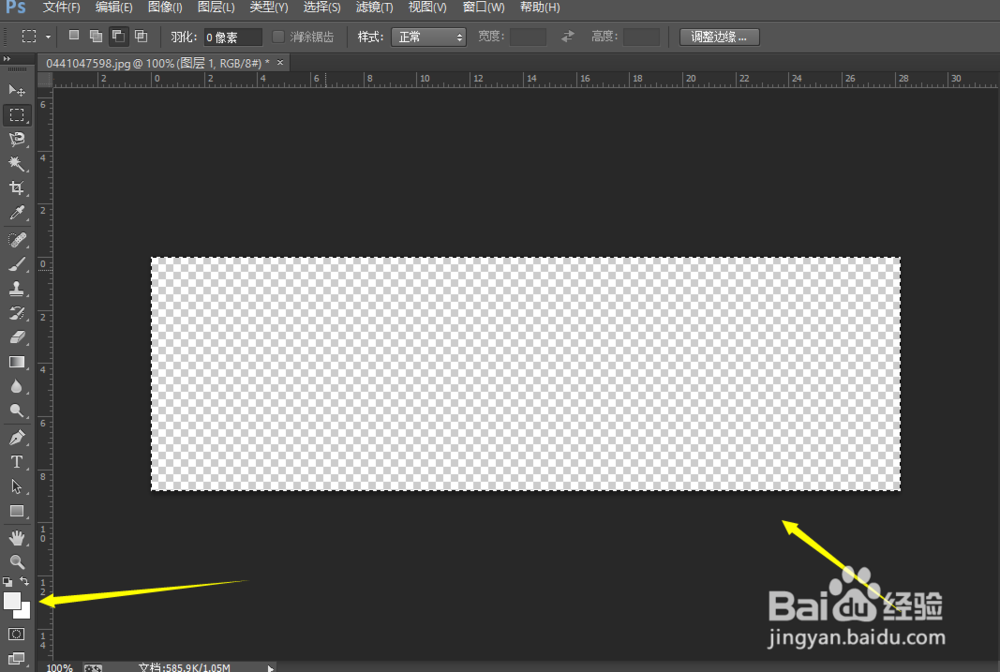
Task: Open the 图像(I) menu
Action: (x=165, y=8)
